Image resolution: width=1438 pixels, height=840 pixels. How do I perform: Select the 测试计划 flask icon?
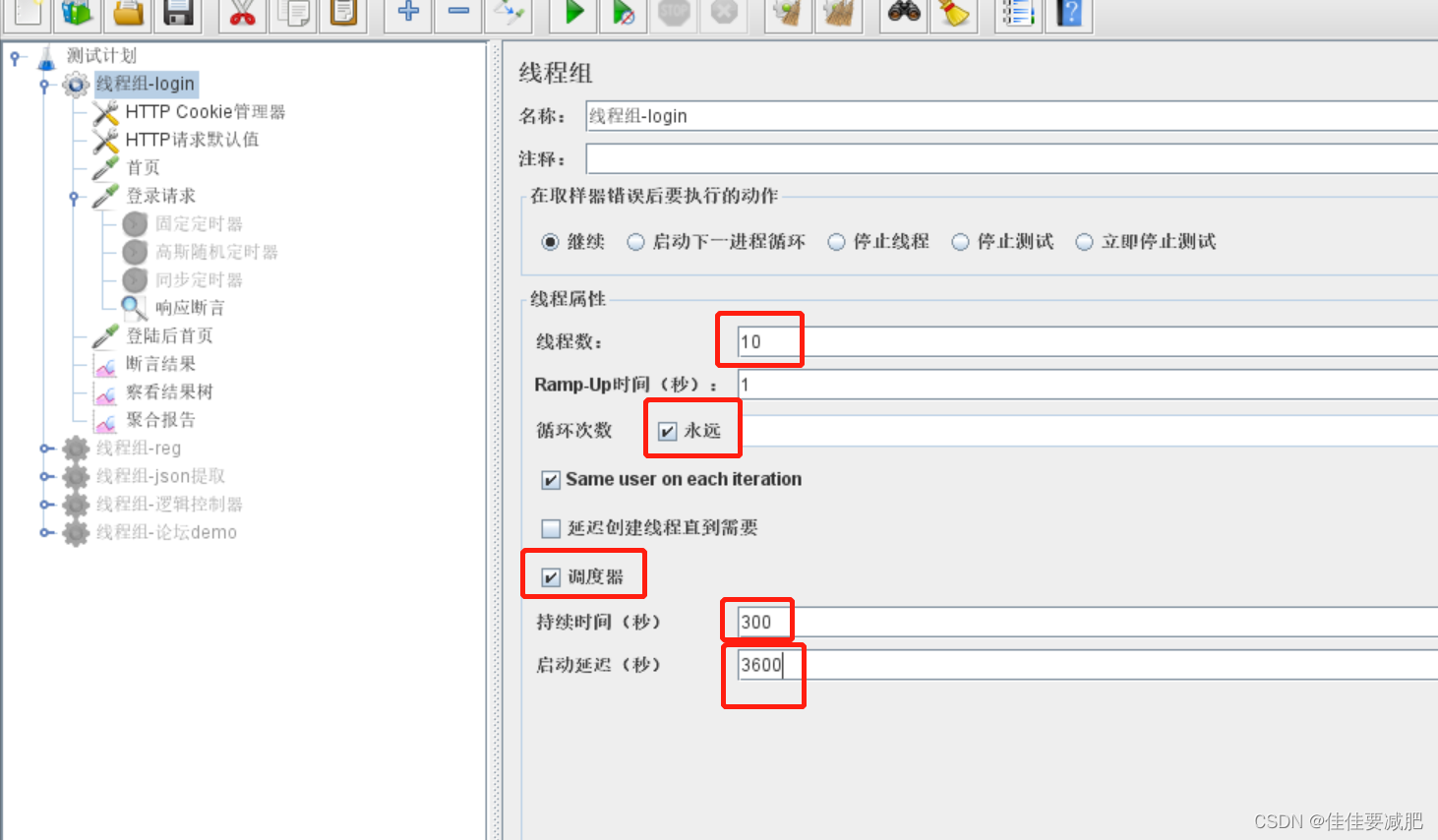(47, 56)
